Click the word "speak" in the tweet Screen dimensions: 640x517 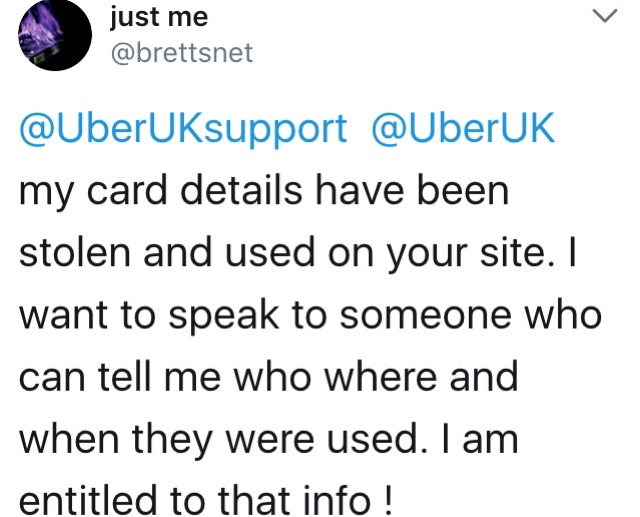[x=225, y=317]
